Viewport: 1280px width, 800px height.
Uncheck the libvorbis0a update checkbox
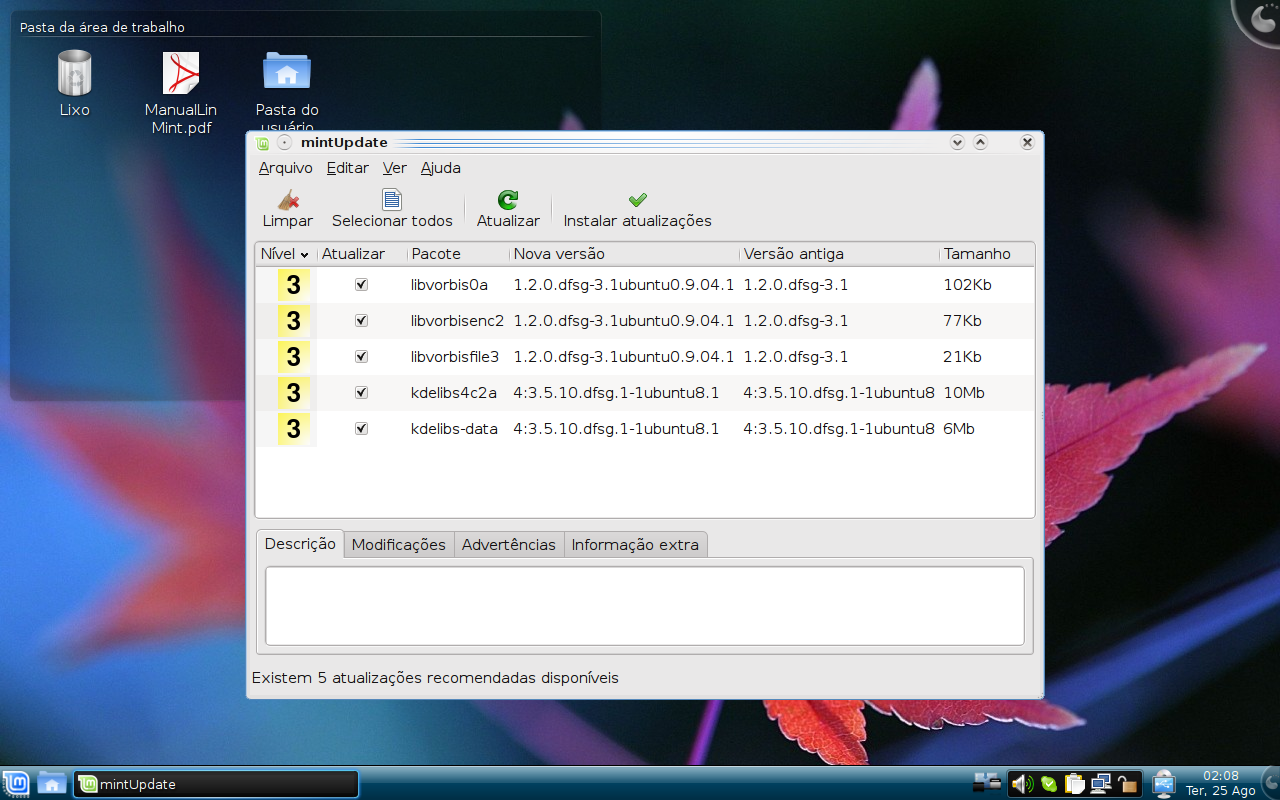361,285
